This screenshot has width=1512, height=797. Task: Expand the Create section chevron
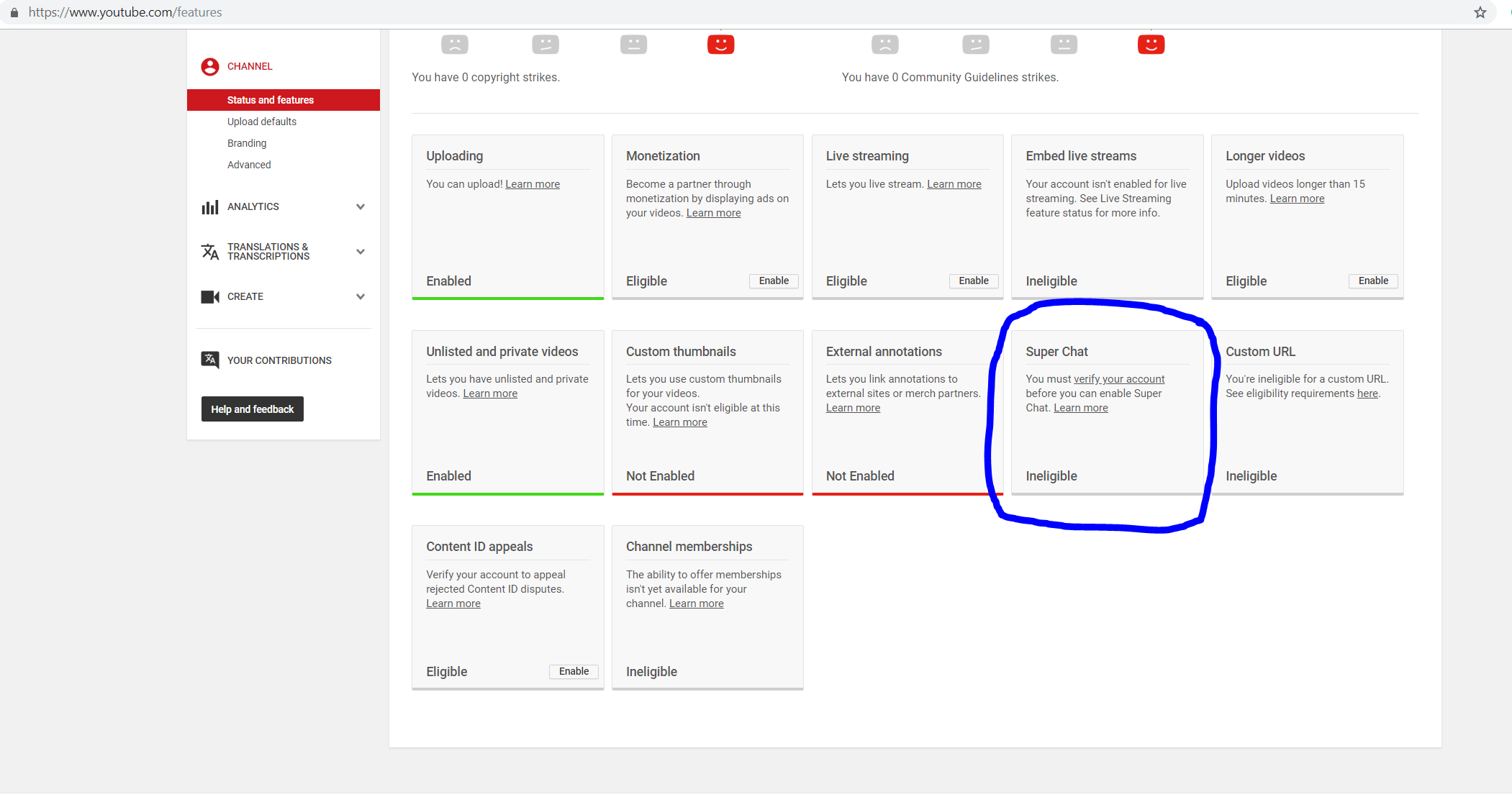click(361, 297)
